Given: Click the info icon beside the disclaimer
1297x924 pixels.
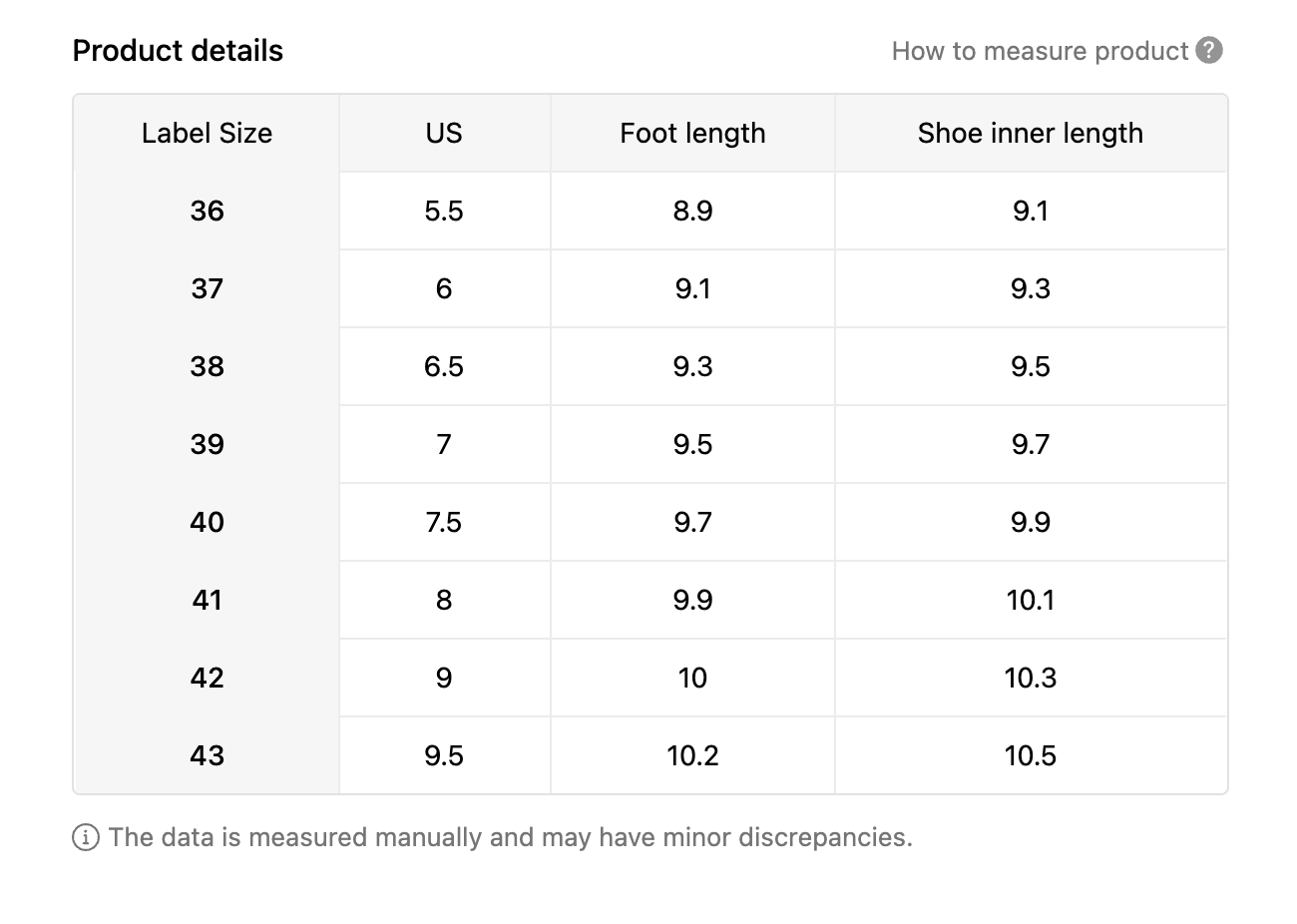Looking at the screenshot, I should (86, 837).
